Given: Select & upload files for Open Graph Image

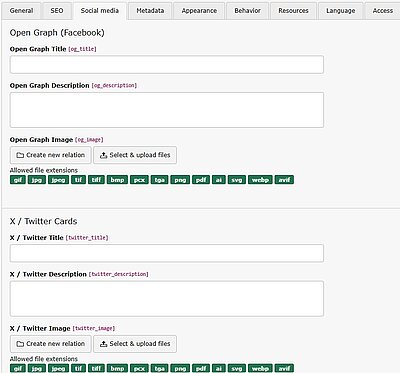Looking at the screenshot, I should [x=135, y=155].
